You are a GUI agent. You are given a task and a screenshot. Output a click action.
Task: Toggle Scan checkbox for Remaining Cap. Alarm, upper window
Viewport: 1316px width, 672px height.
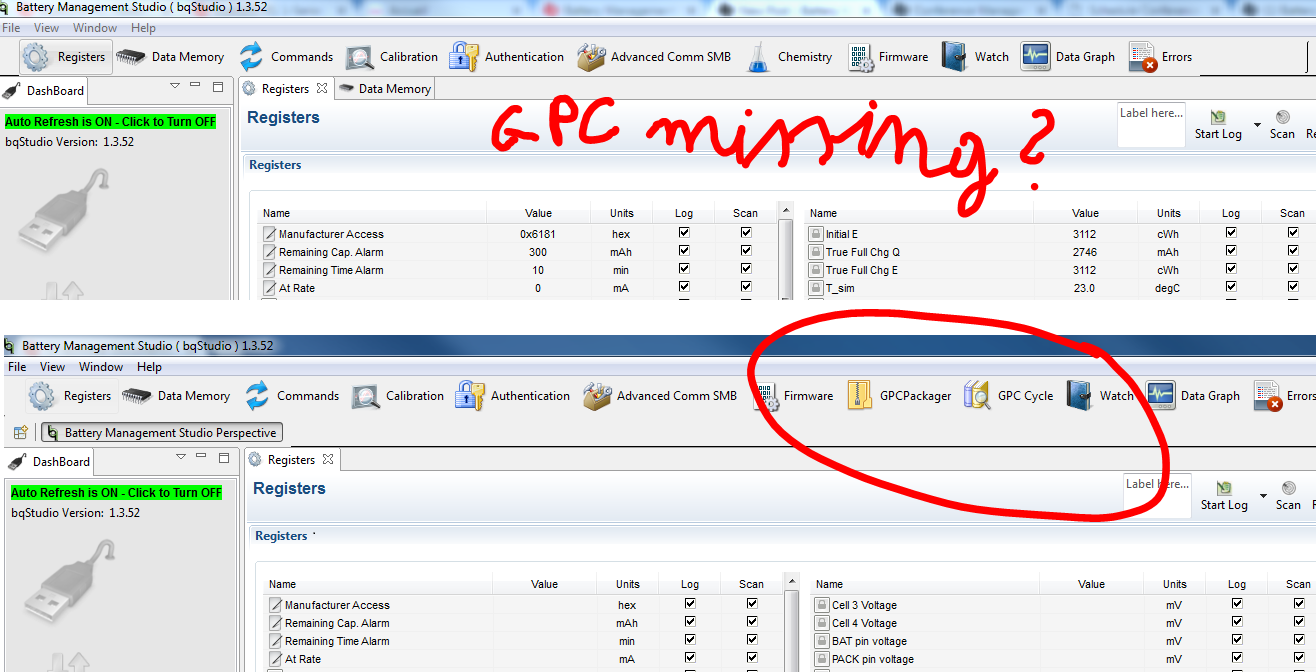click(x=746, y=252)
